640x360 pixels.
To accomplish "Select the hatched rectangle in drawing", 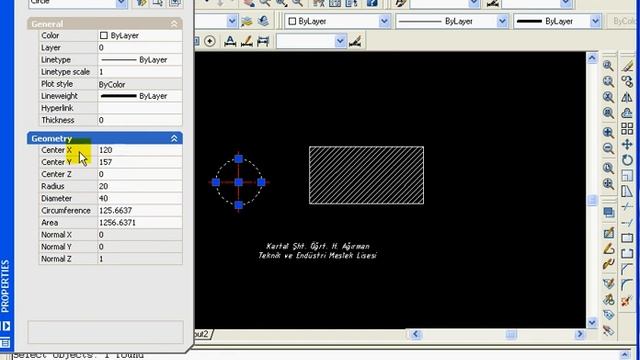I will click(x=367, y=175).
